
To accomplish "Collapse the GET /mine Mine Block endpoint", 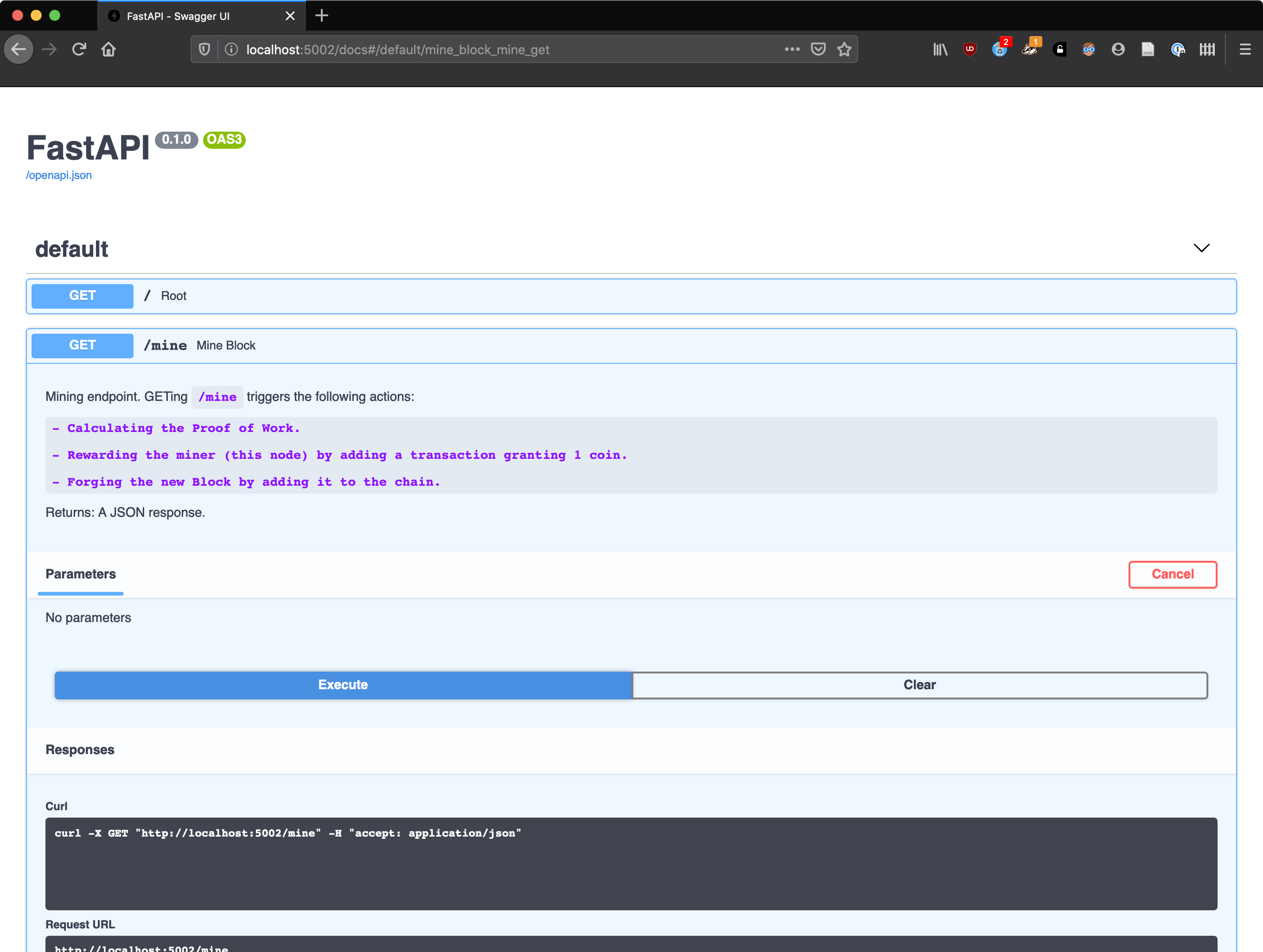I will pos(631,346).
